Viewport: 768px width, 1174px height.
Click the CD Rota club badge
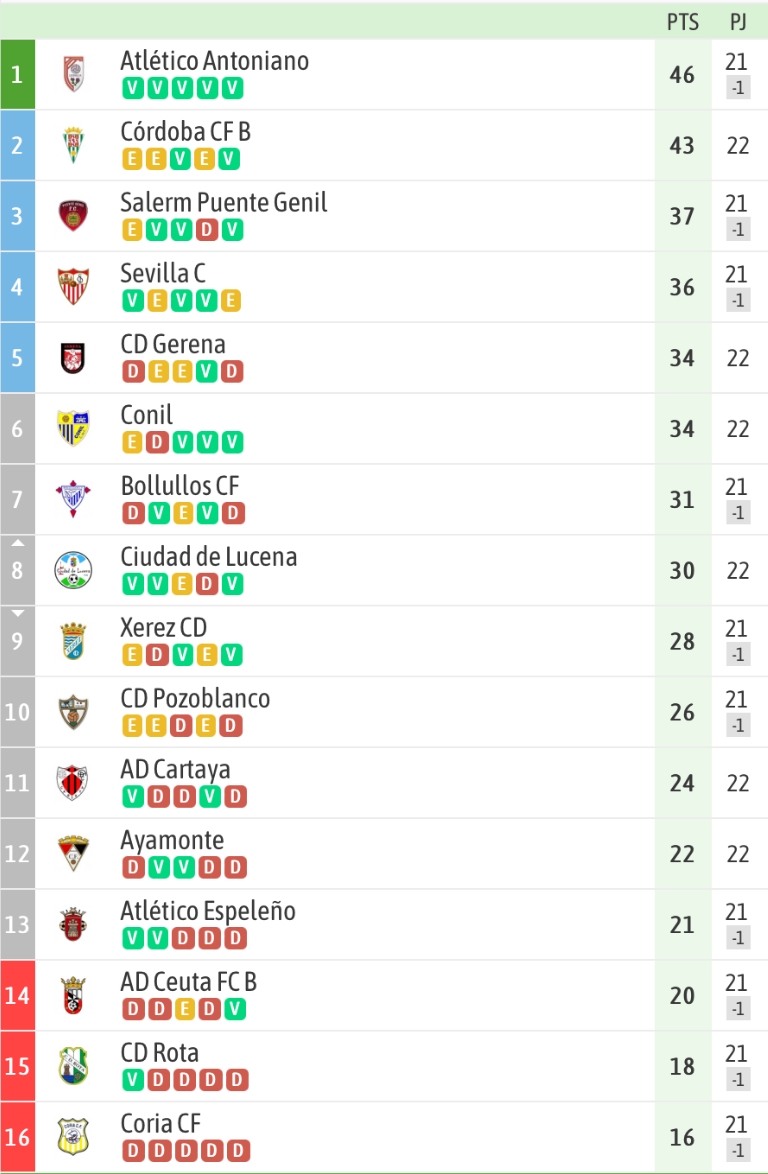tap(73, 1066)
